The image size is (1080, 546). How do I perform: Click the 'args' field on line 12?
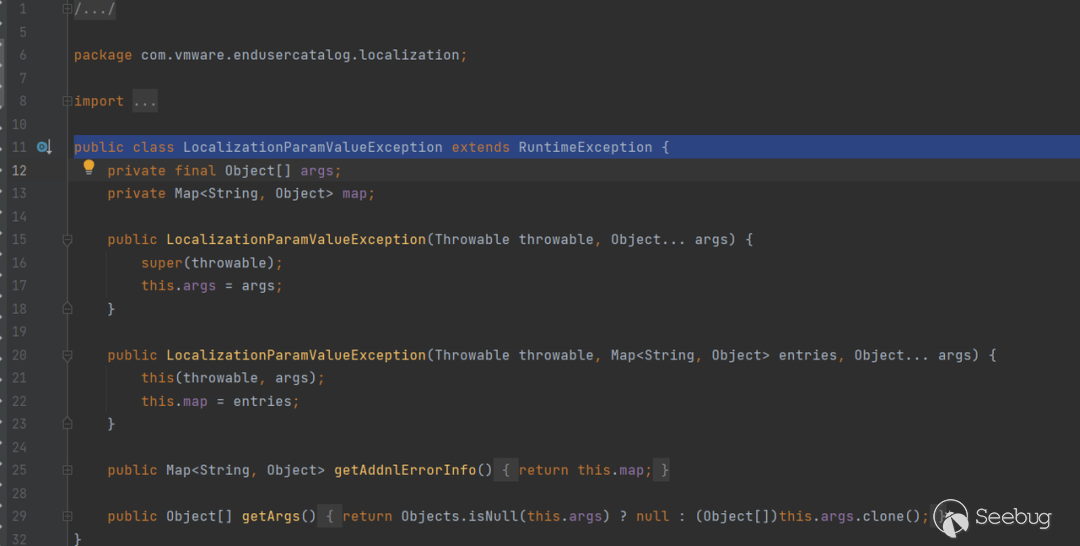pyautogui.click(x=317, y=171)
